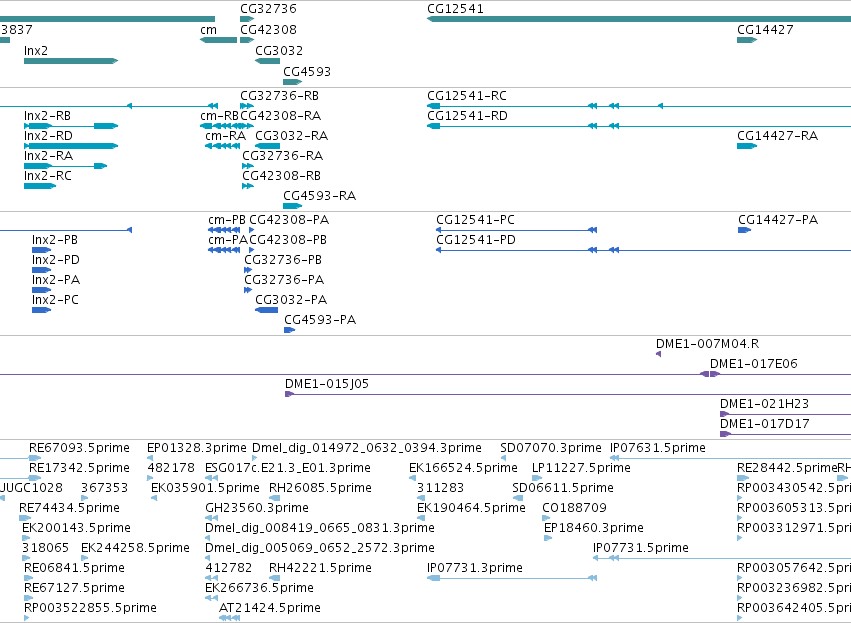The image size is (851, 623).
Task: Click the CG12541 gene label
Action: pyautogui.click(x=455, y=9)
